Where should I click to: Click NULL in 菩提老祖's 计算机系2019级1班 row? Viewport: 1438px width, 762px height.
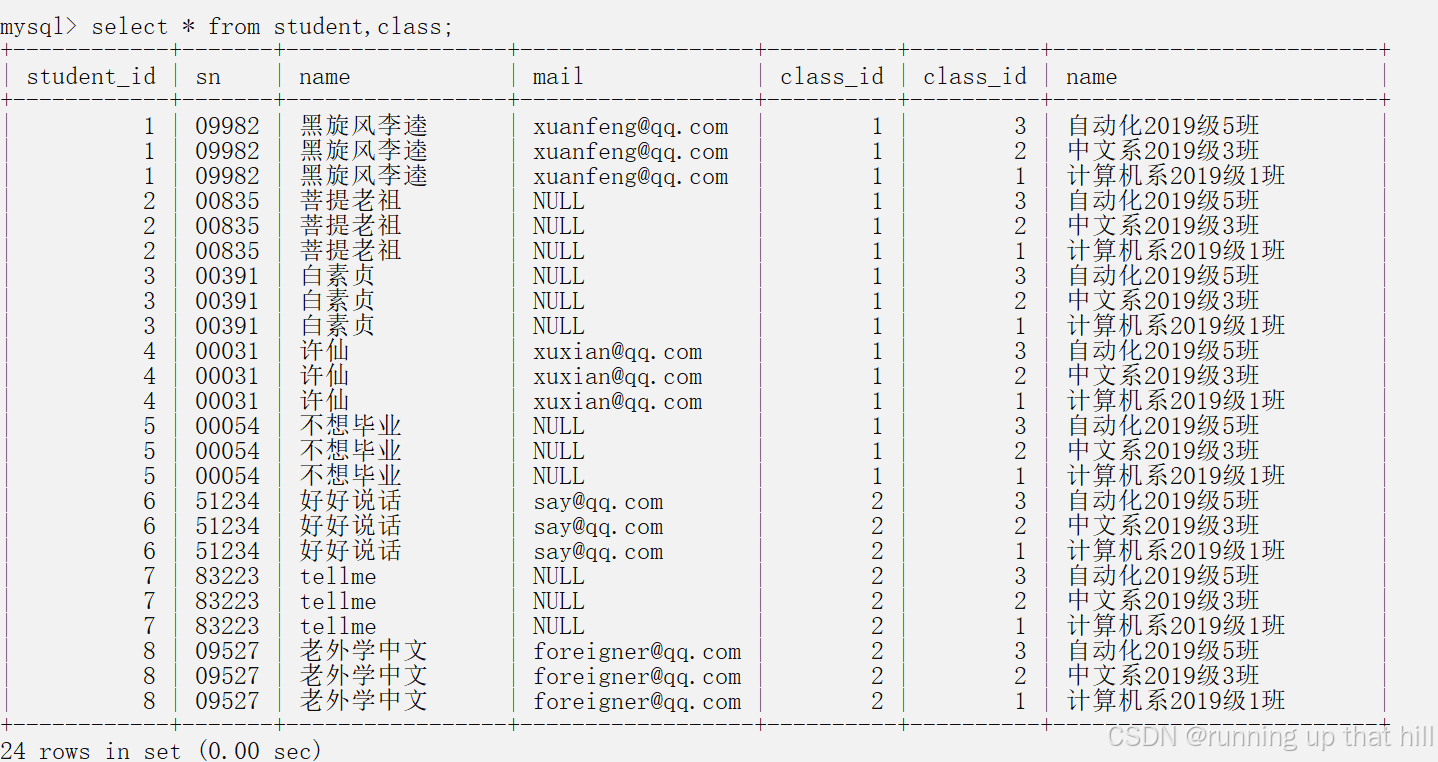(x=558, y=251)
